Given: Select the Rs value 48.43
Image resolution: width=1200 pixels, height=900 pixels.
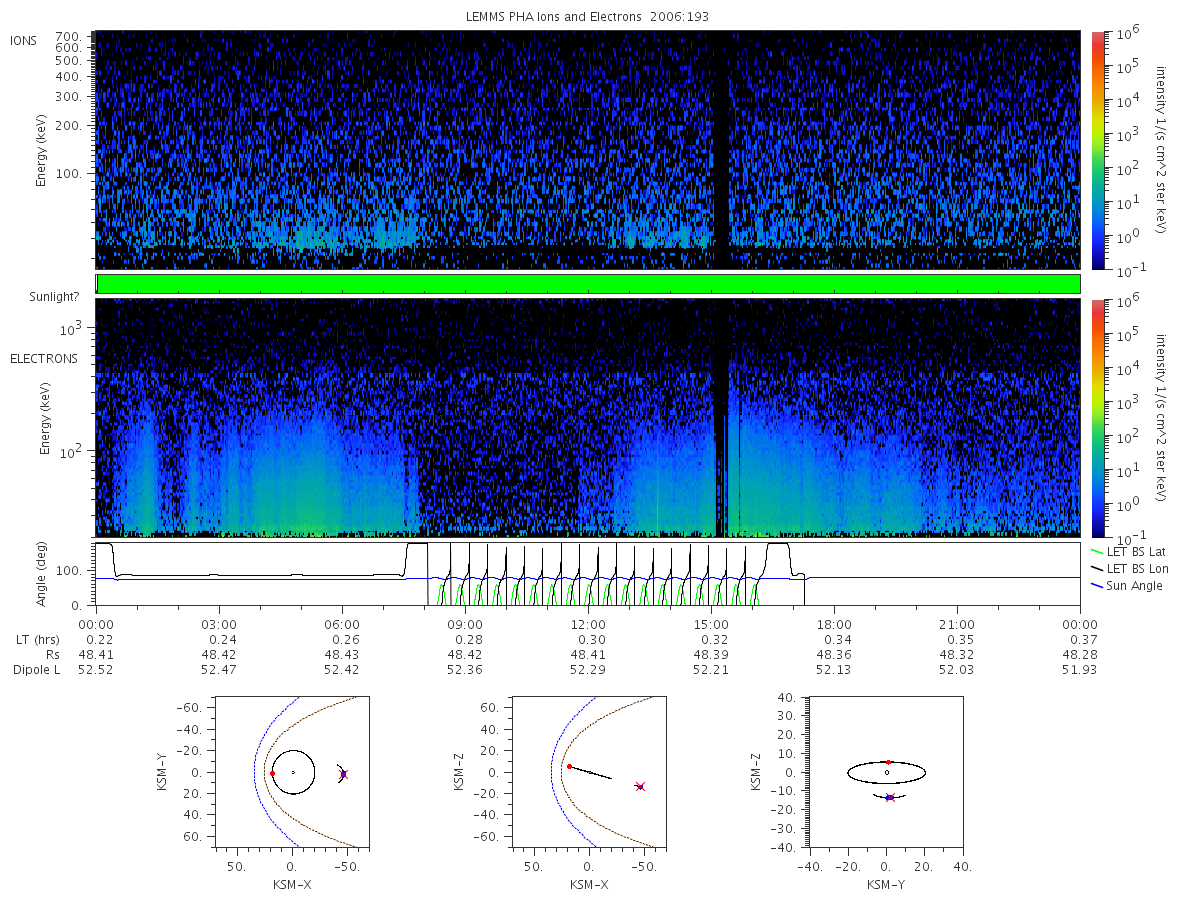Looking at the screenshot, I should click(342, 655).
